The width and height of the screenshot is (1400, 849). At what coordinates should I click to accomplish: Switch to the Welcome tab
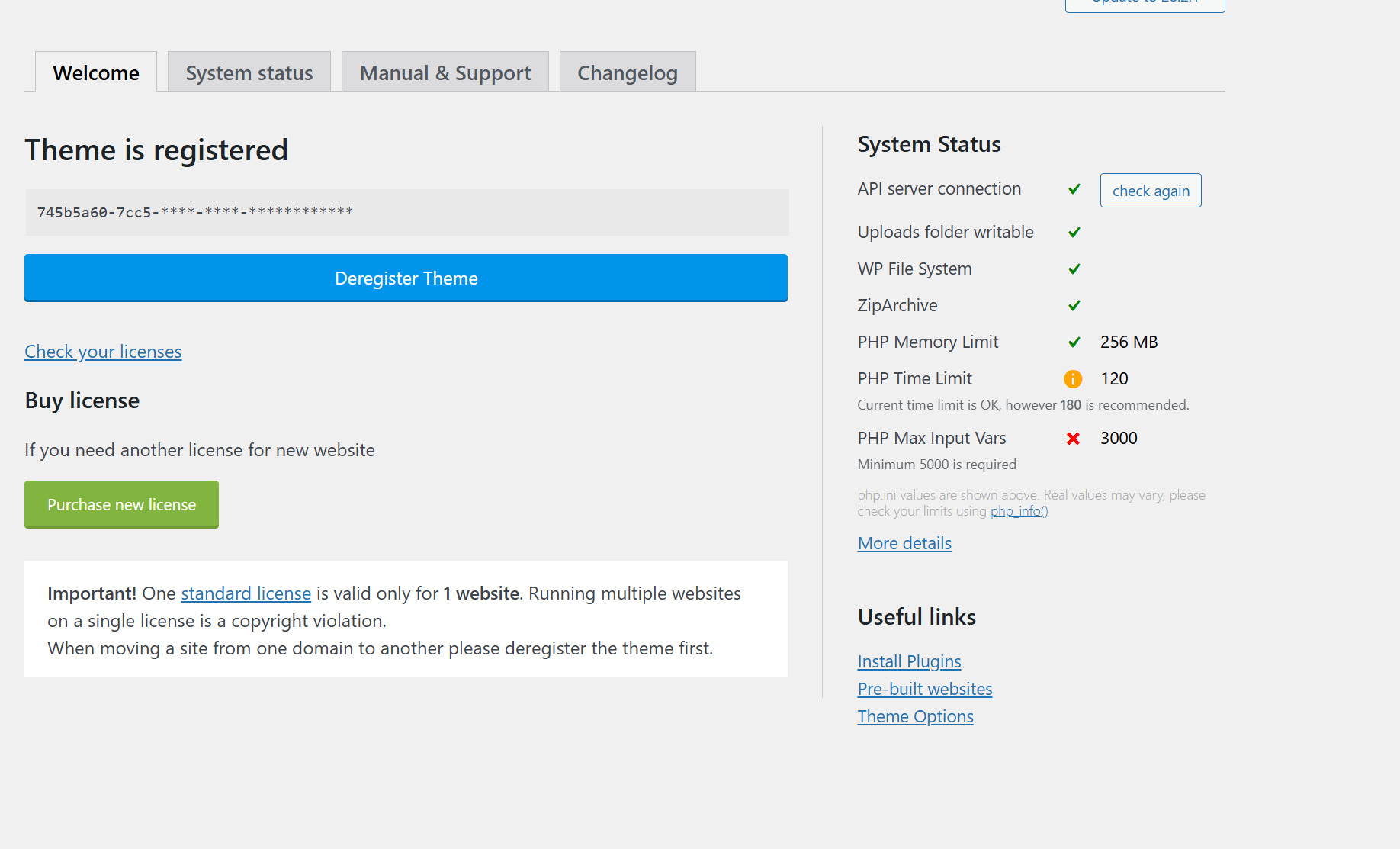click(96, 73)
